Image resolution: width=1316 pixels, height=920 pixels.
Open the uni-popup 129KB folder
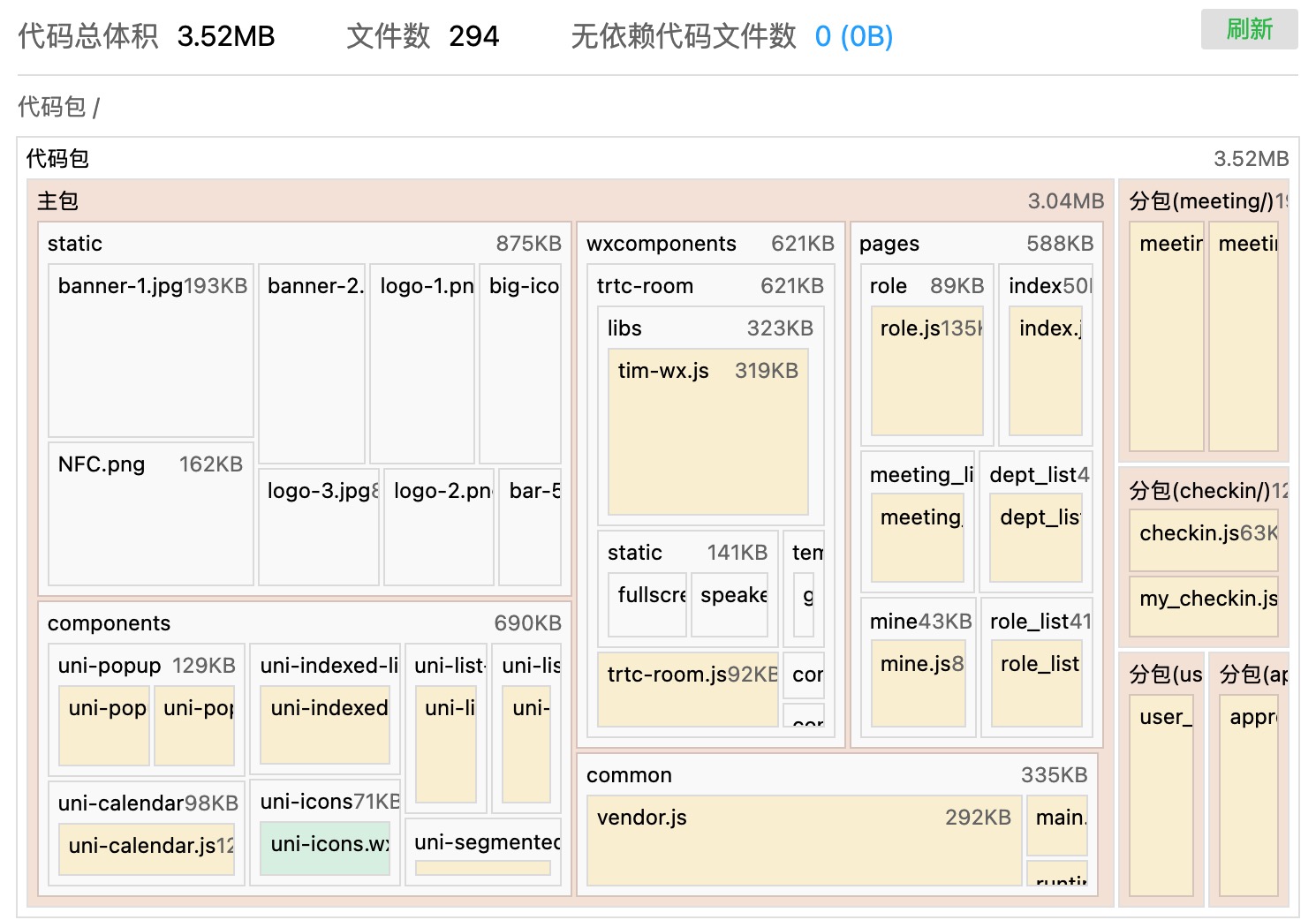[x=147, y=666]
